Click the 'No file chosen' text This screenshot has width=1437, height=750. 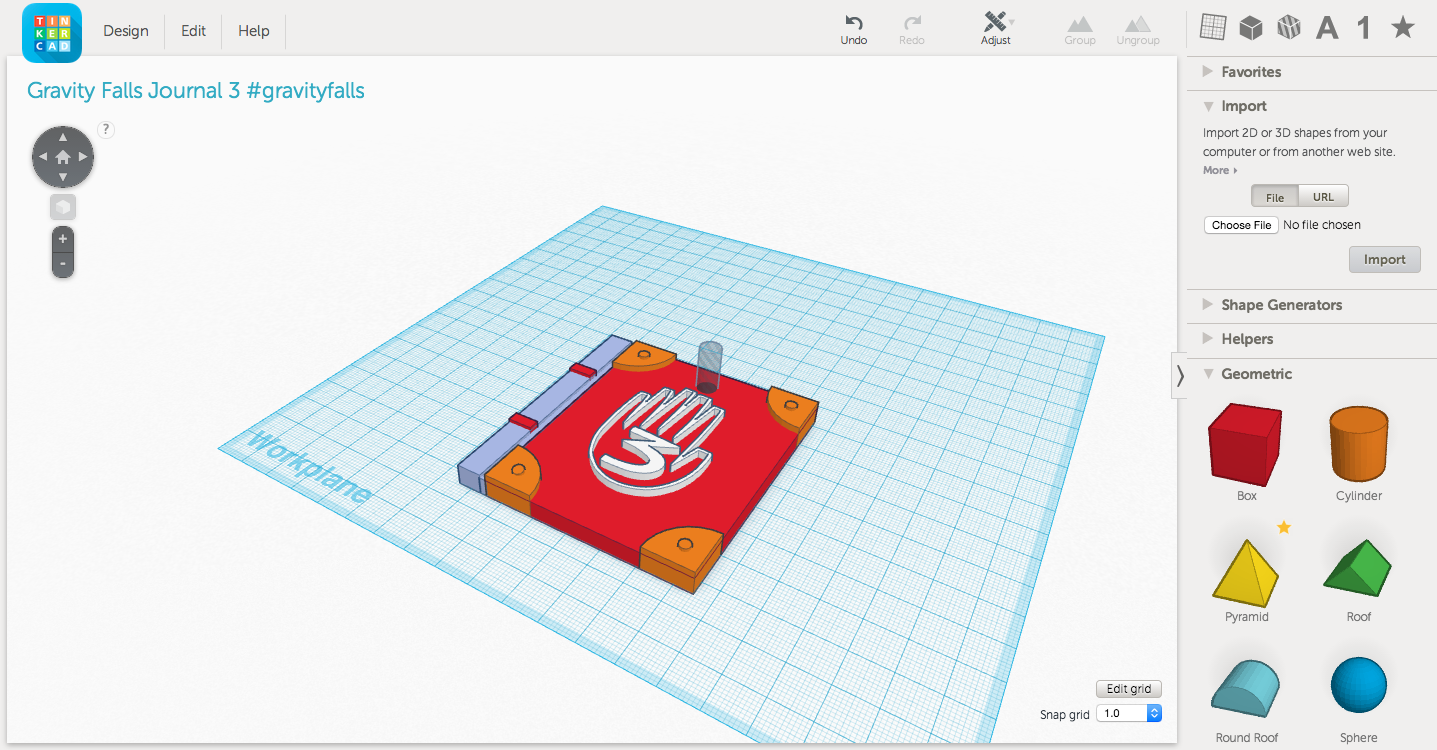[1322, 225]
